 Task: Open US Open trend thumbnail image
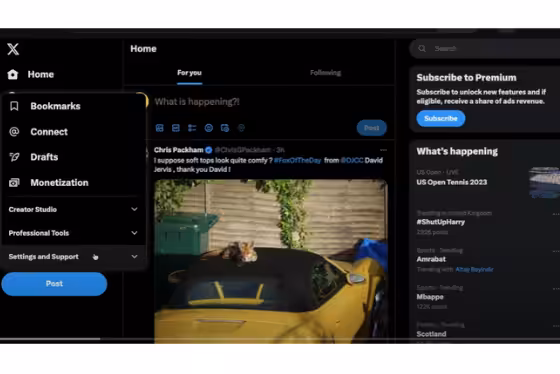pyautogui.click(x=544, y=182)
